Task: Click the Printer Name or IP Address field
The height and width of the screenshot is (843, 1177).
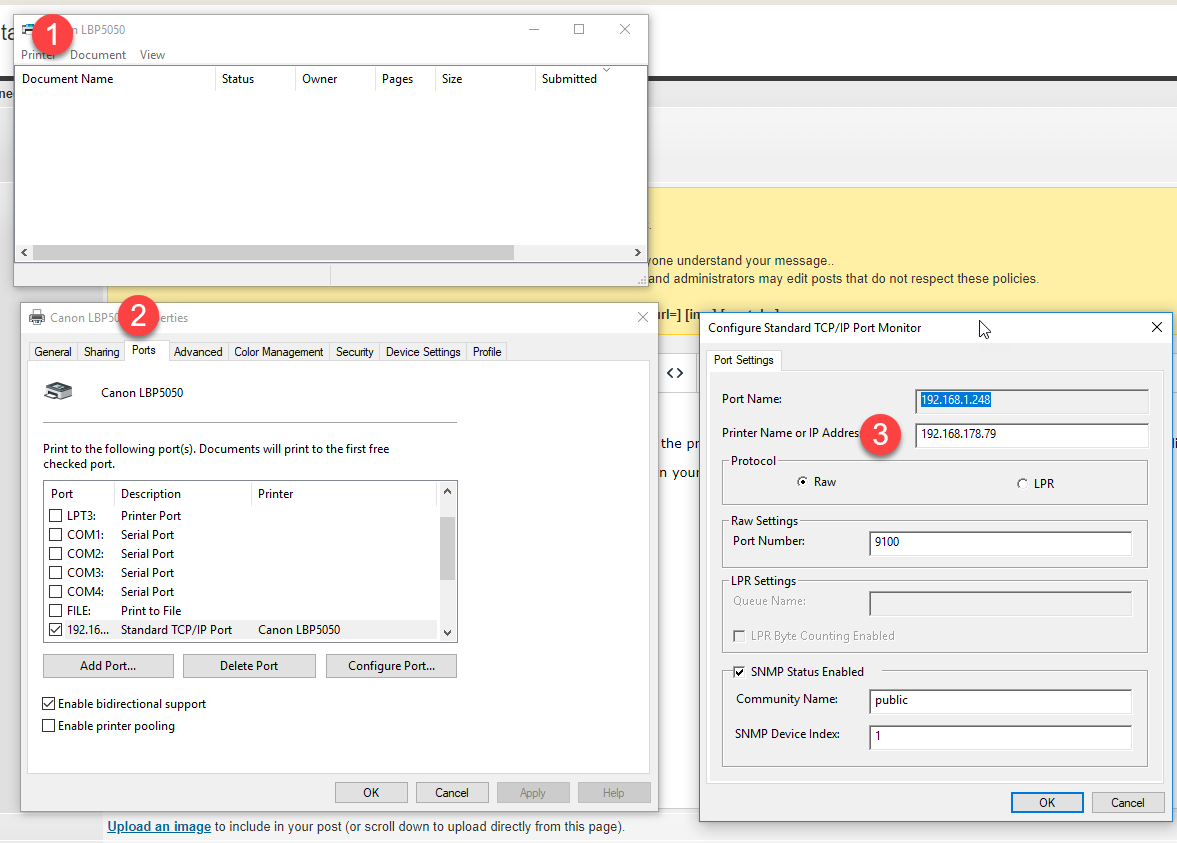Action: pos(1032,435)
